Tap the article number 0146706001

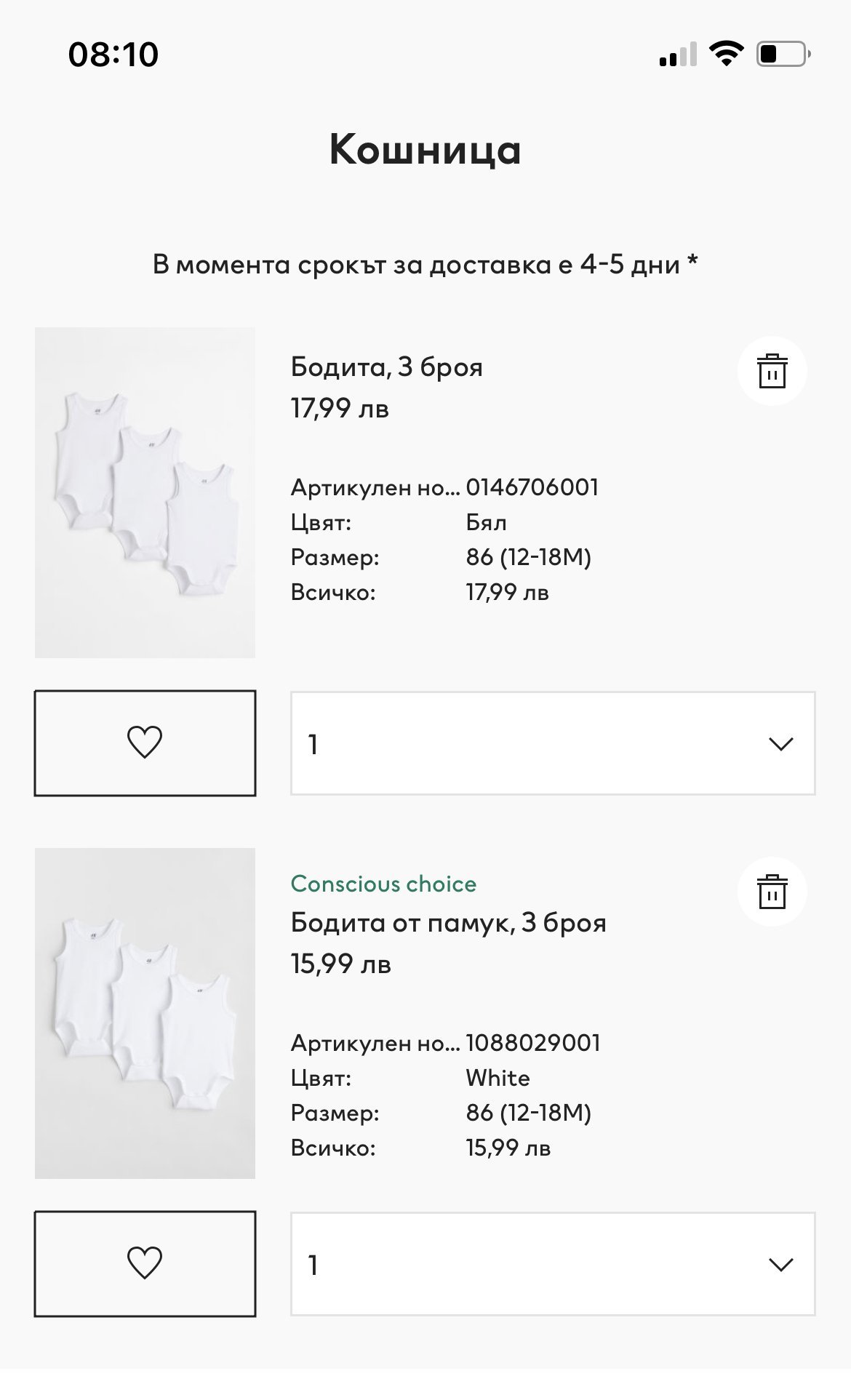532,487
